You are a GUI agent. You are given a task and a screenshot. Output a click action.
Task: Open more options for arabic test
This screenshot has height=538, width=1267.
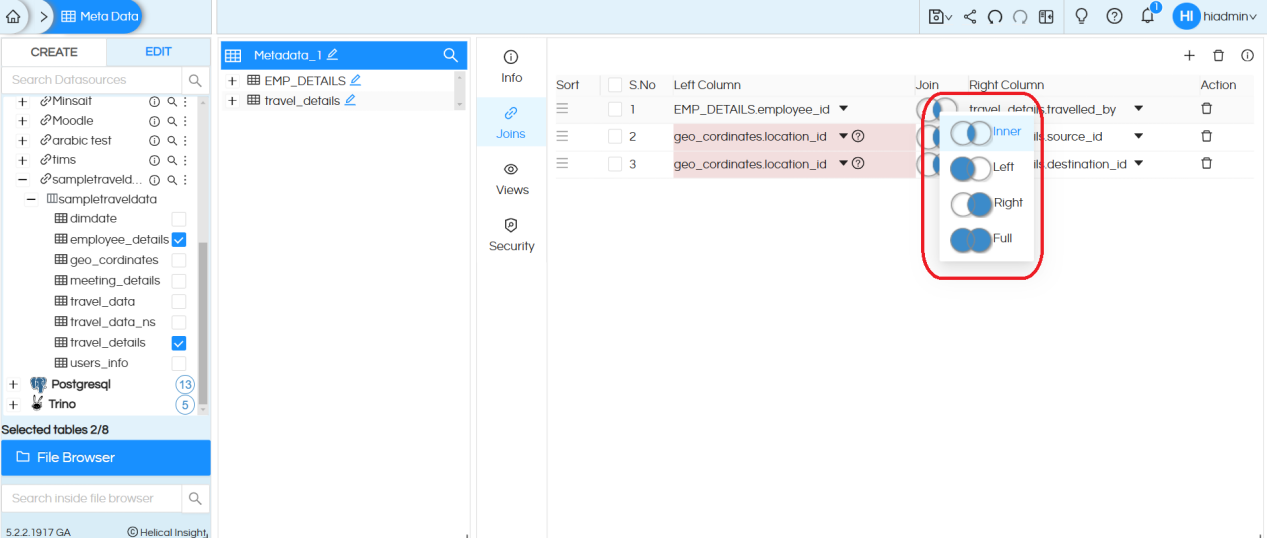coord(185,141)
